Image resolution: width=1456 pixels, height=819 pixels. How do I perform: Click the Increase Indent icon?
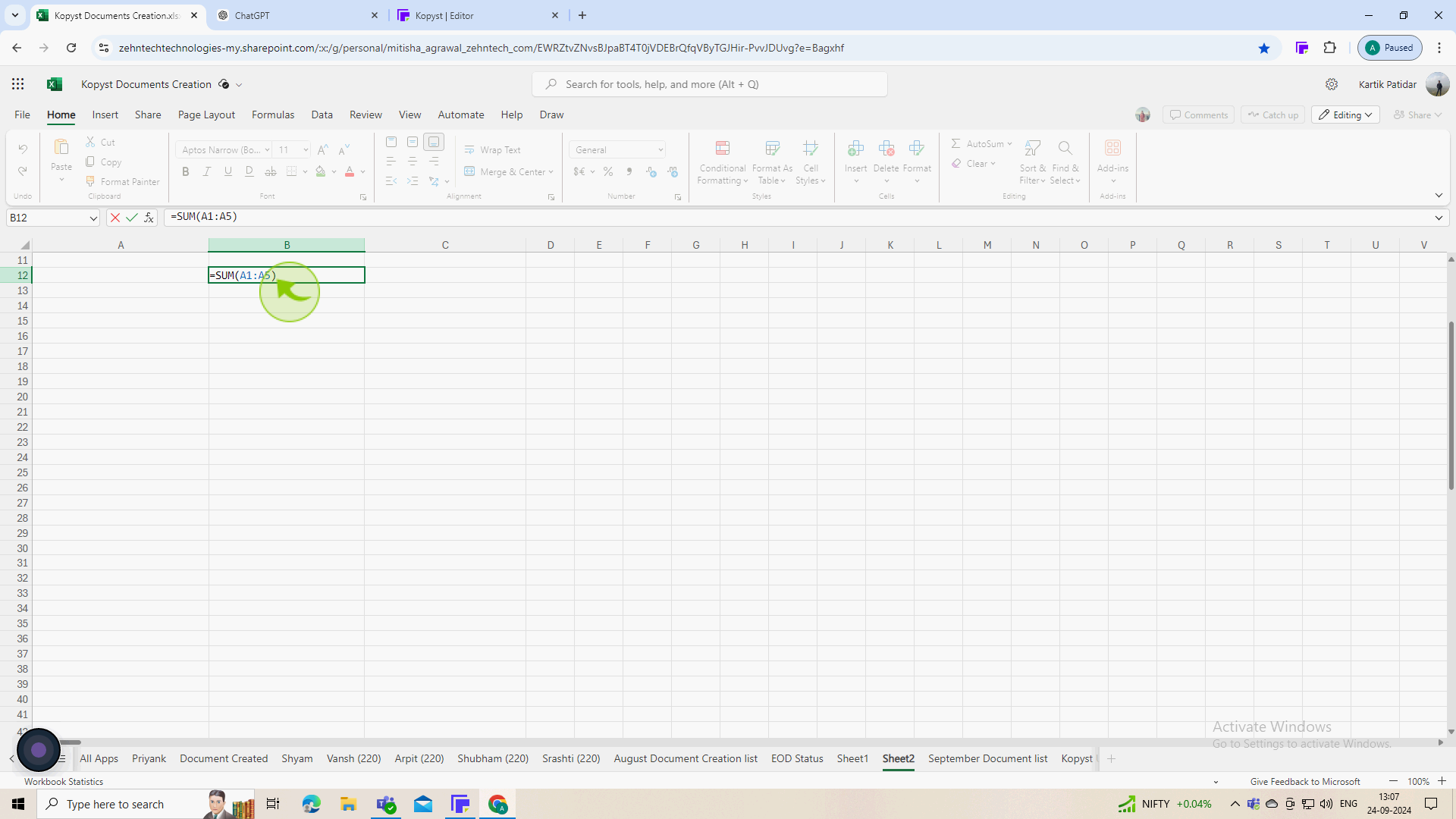(413, 181)
